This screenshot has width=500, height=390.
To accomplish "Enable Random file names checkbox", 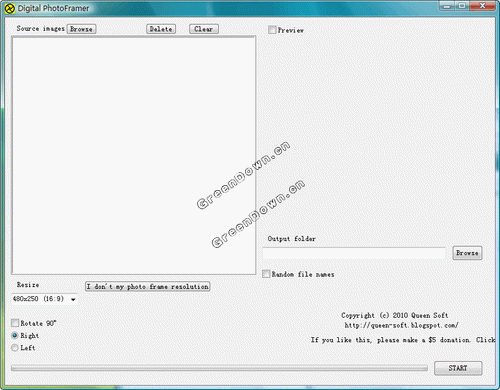I will click(x=266, y=274).
